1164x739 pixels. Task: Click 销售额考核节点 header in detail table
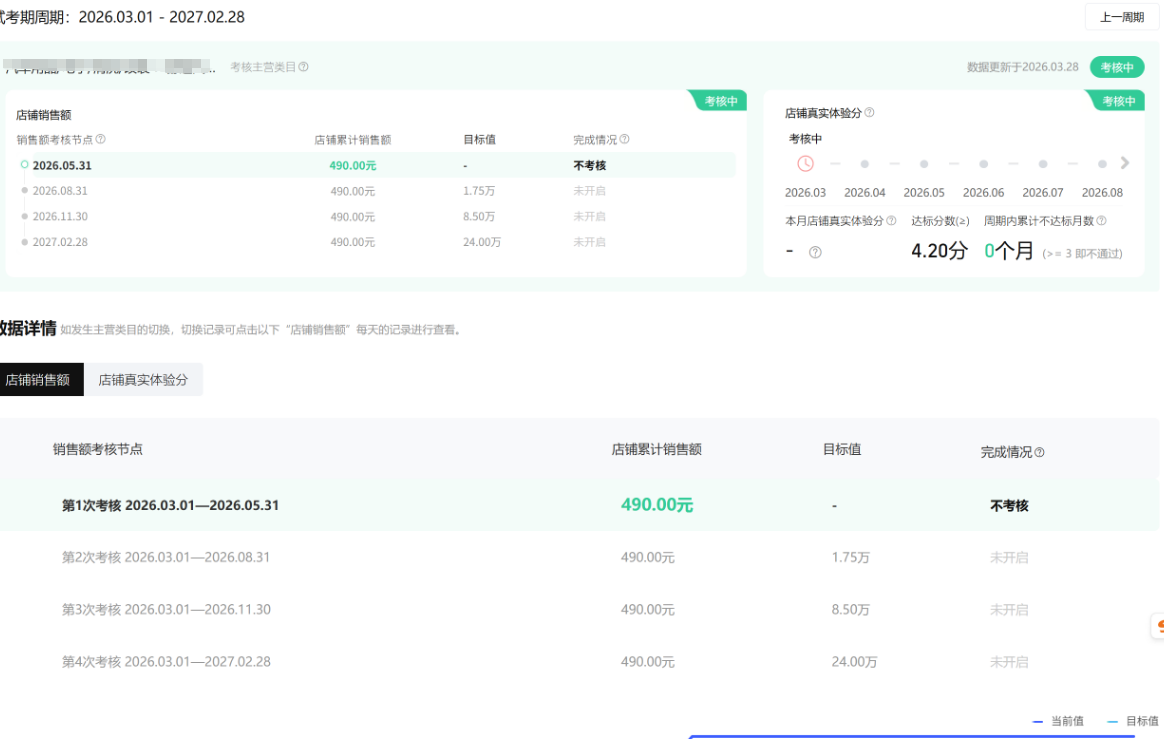click(x=98, y=449)
